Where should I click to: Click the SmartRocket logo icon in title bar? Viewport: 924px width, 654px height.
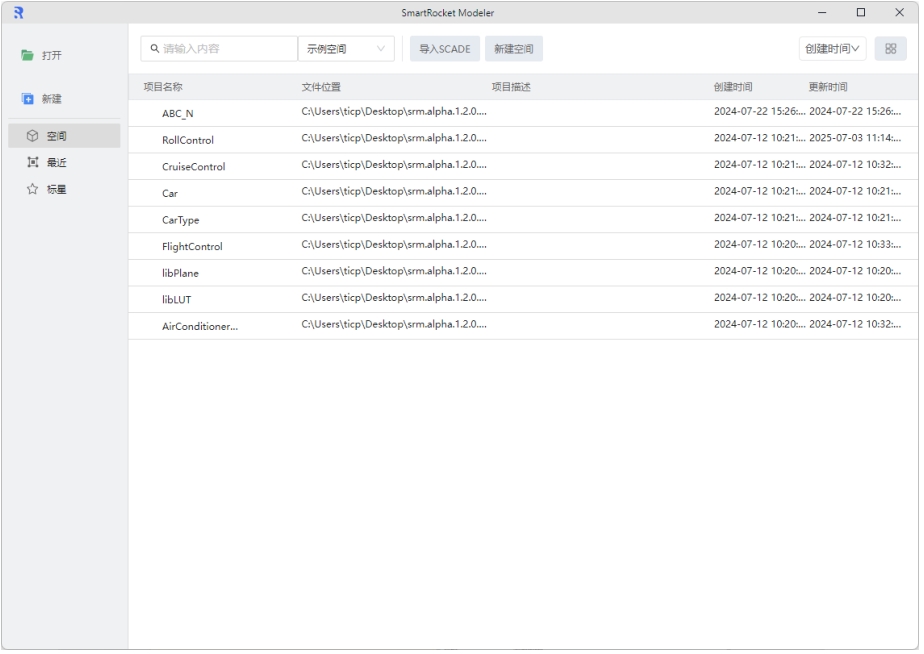click(x=18, y=12)
